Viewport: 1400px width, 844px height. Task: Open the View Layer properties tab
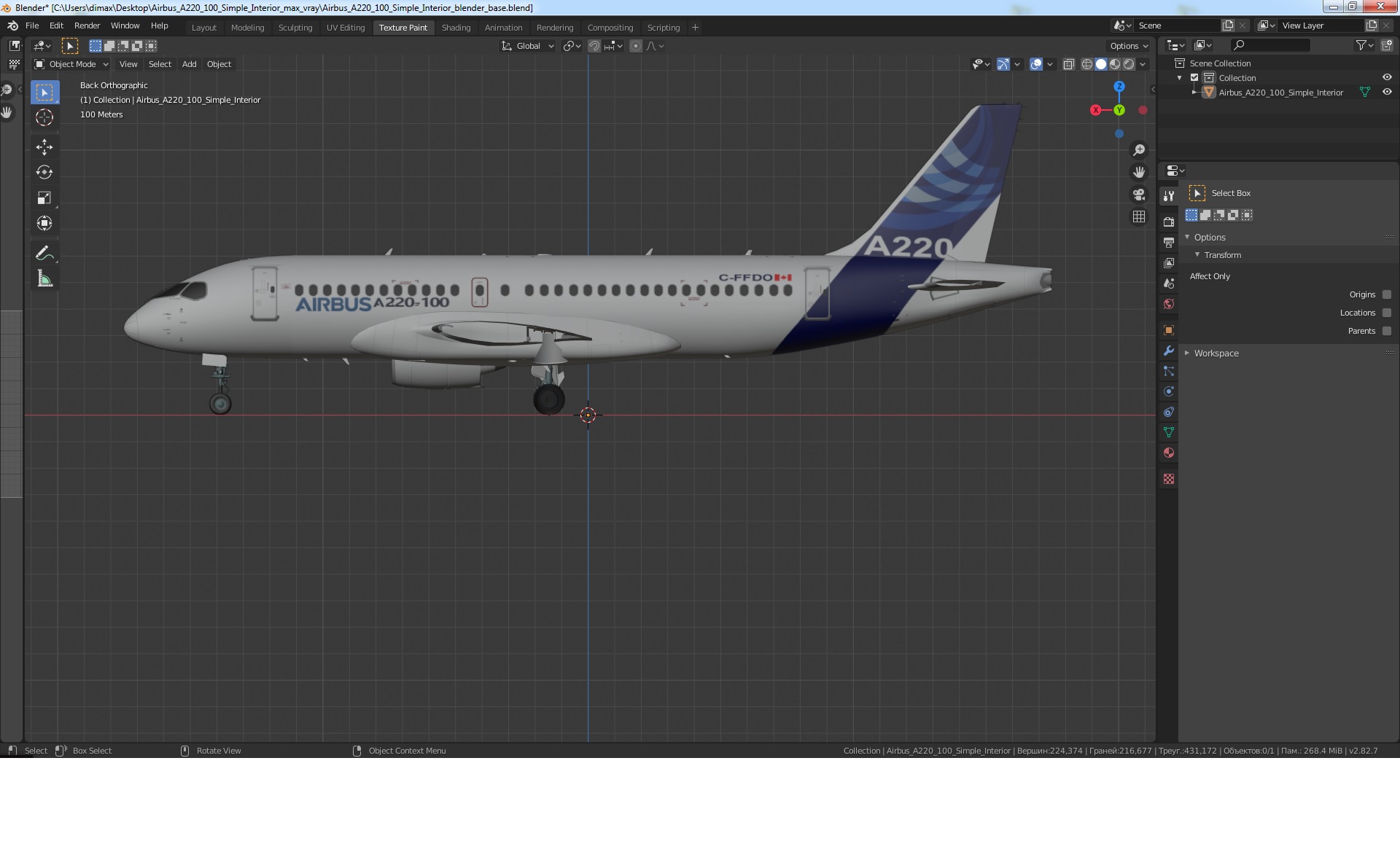pyautogui.click(x=1169, y=262)
